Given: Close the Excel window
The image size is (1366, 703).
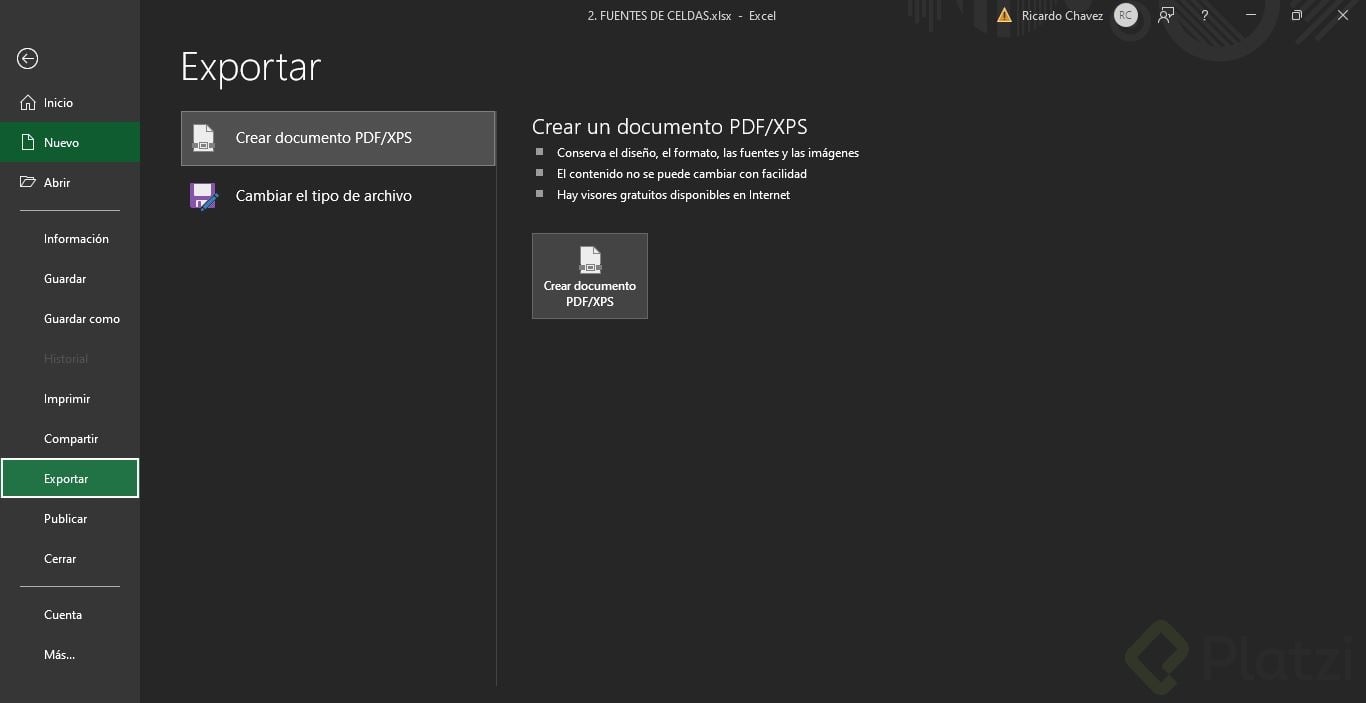Looking at the screenshot, I should pos(1343,16).
